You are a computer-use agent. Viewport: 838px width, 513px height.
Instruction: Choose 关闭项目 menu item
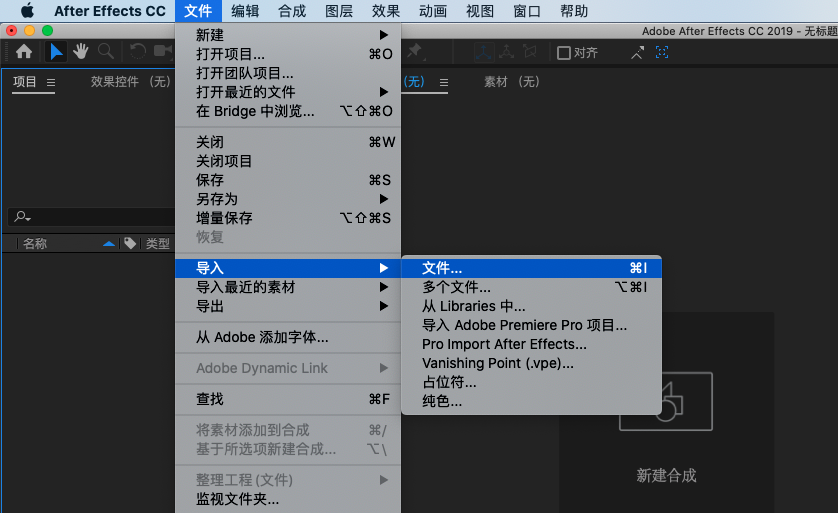(288, 161)
